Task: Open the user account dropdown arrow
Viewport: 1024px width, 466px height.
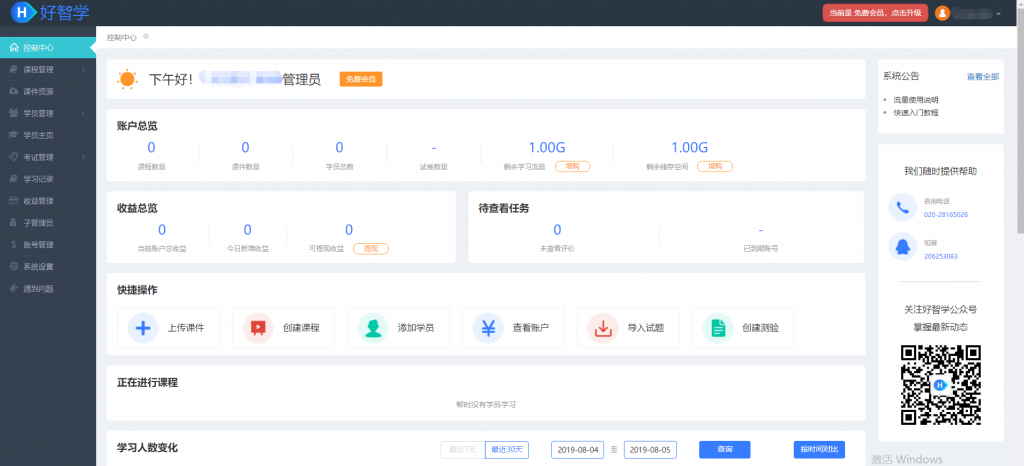Action: [998, 14]
